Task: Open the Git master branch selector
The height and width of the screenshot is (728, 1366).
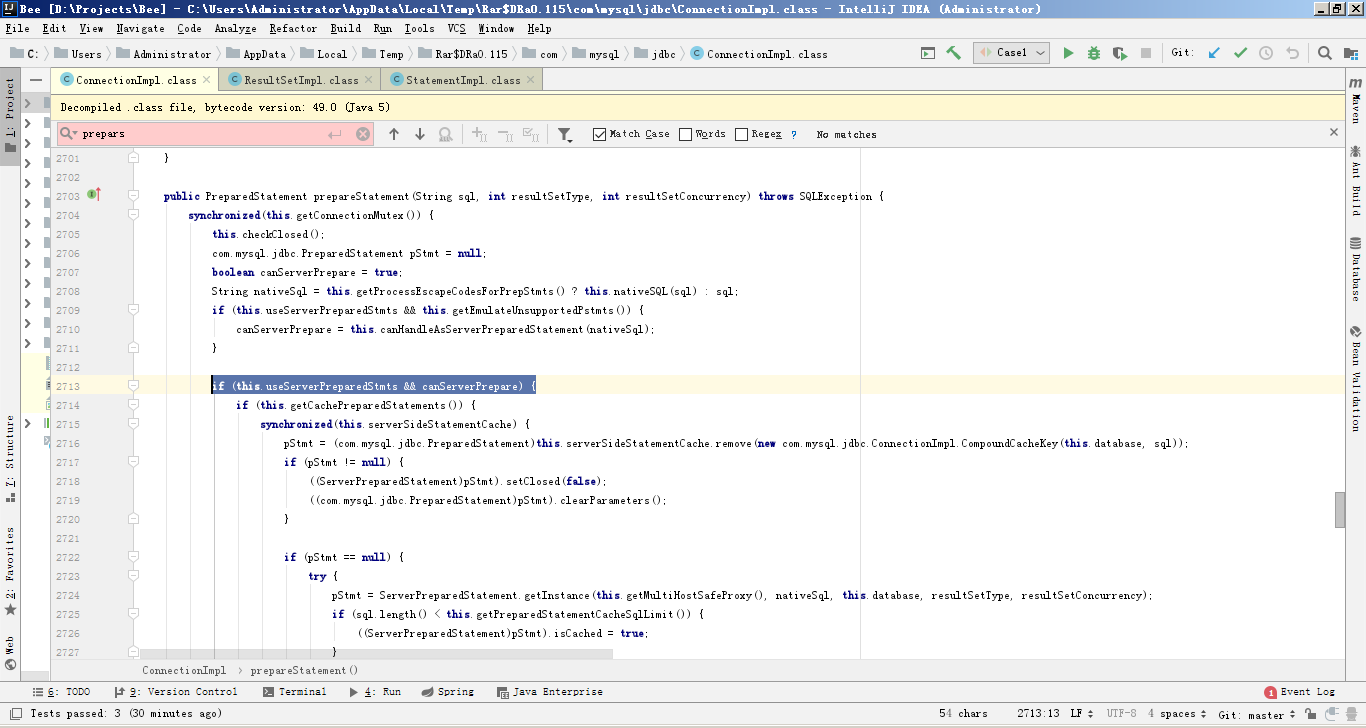Action: tap(1257, 714)
